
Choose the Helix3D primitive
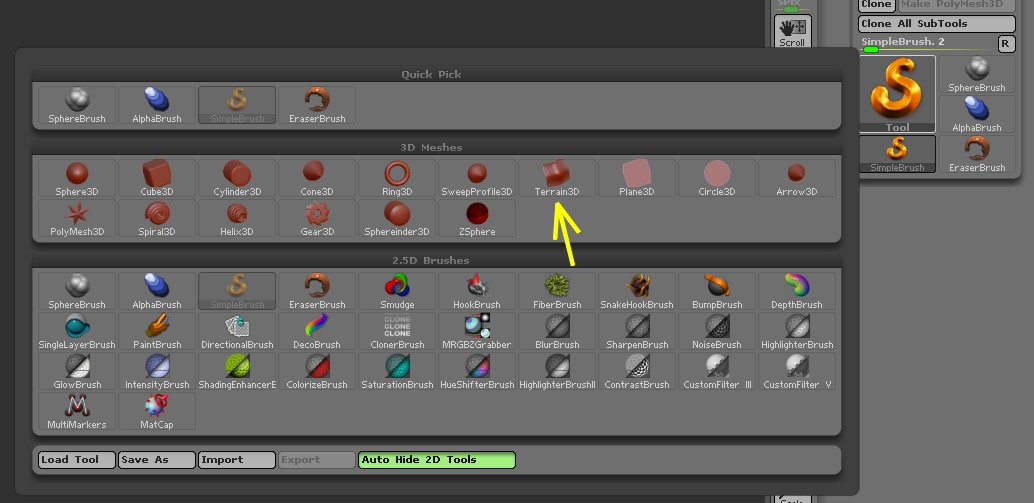pyautogui.click(x=237, y=219)
